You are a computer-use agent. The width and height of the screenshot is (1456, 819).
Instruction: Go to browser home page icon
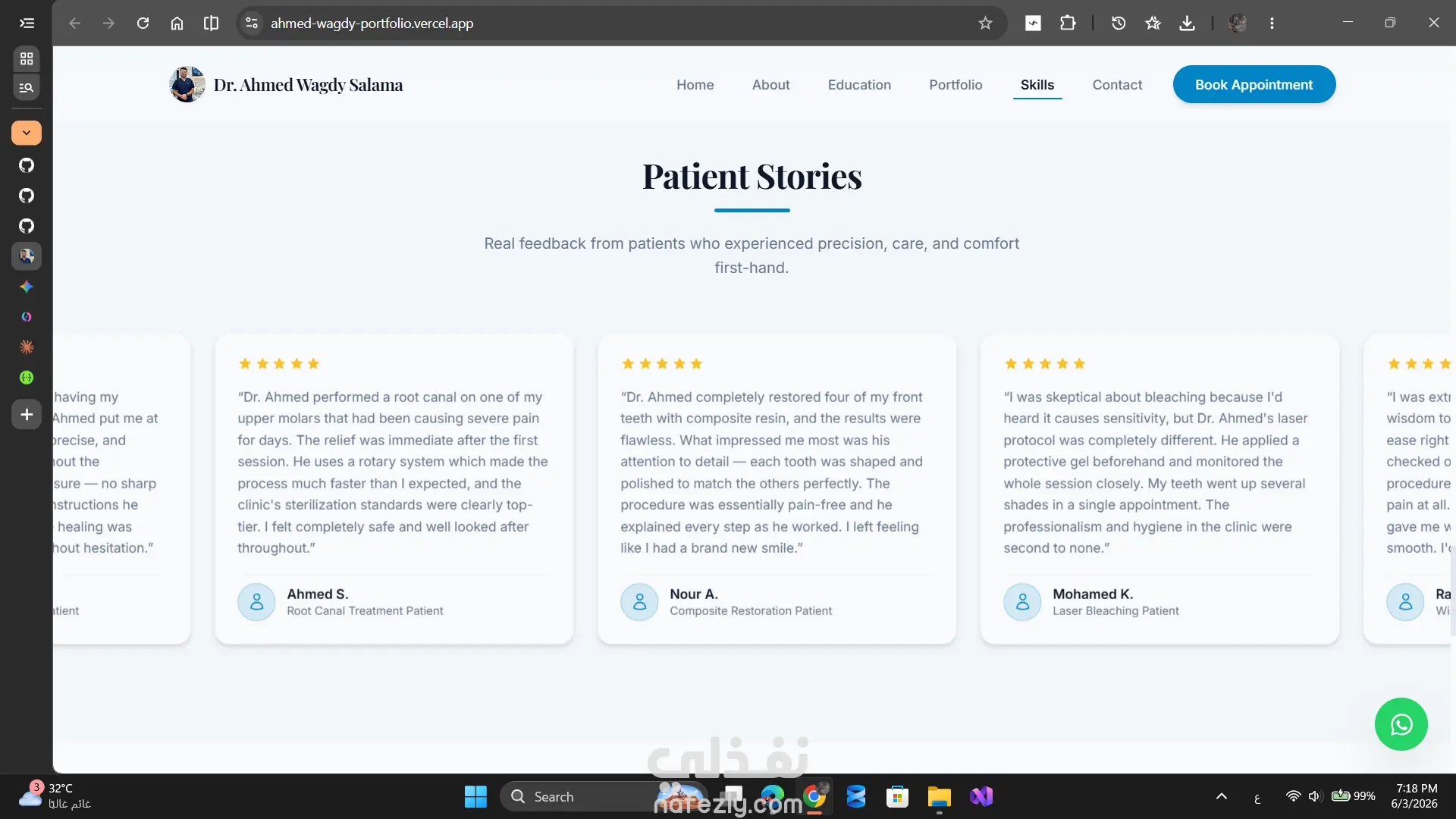click(177, 23)
